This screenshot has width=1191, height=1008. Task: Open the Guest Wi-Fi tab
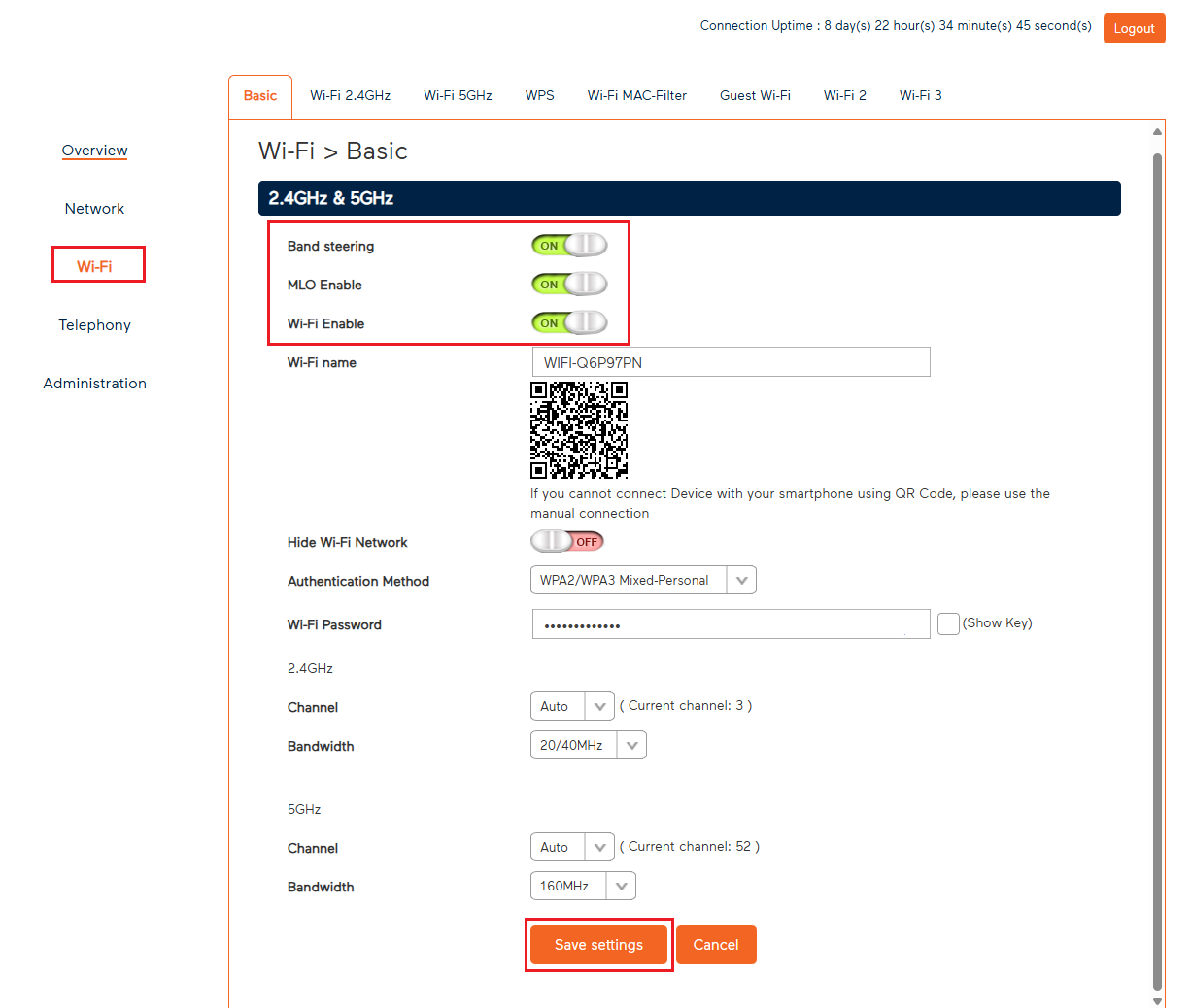[x=755, y=95]
